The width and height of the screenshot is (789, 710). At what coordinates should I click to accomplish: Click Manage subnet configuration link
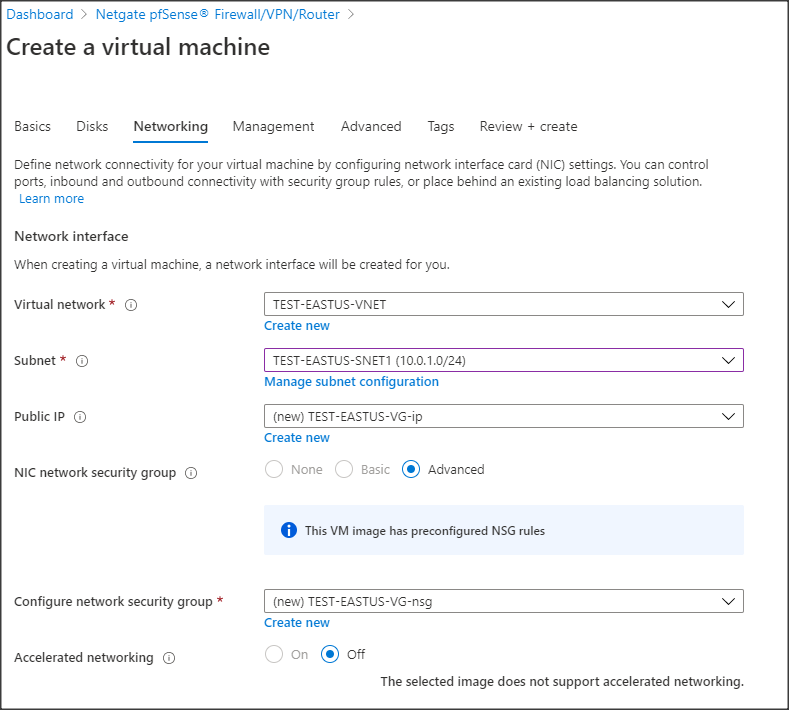(x=351, y=382)
